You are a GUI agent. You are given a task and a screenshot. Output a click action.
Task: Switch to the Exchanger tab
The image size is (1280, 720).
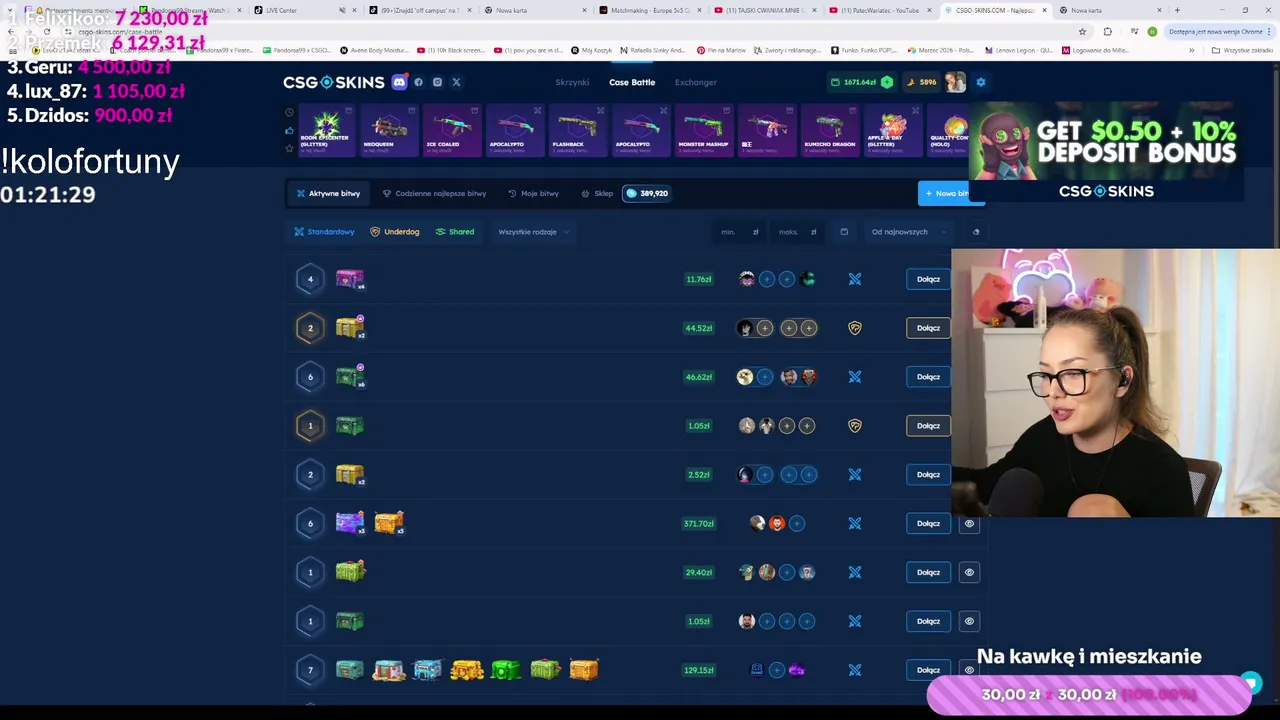(696, 82)
